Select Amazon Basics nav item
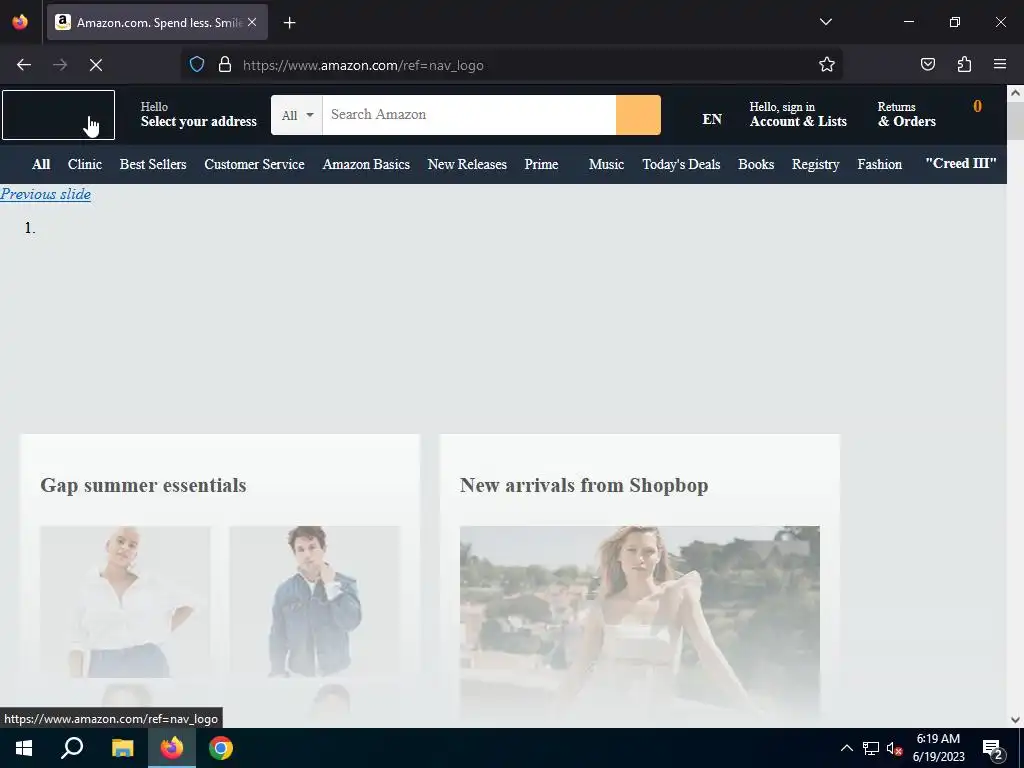Screen dimensions: 1024x768 pos(366,164)
